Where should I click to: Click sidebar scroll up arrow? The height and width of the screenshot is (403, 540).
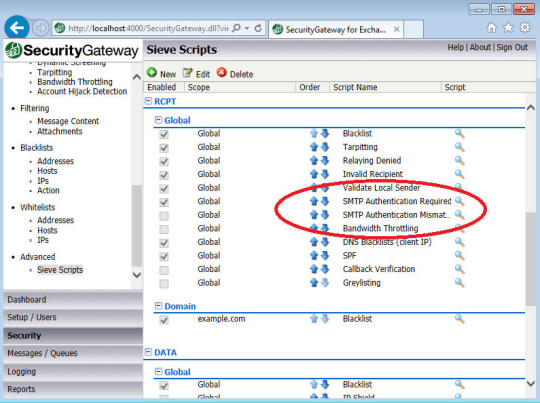coord(137,77)
